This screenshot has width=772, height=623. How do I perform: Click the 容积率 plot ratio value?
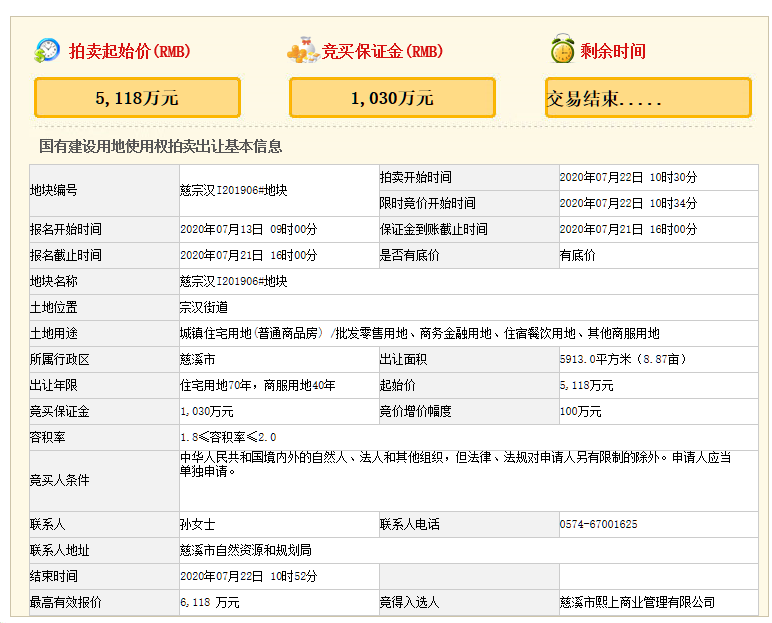pyautogui.click(x=227, y=437)
